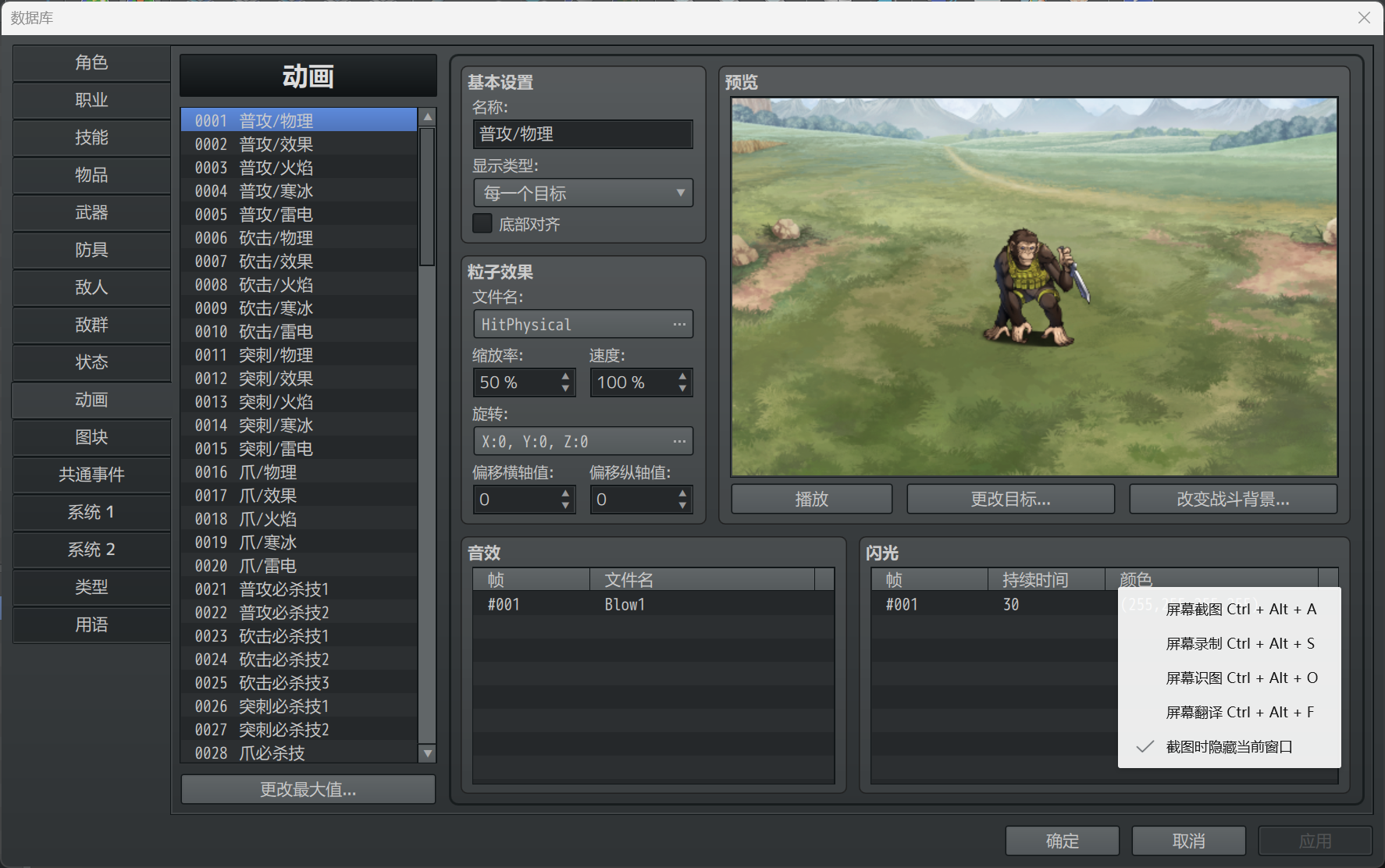The image size is (1385, 868).
Task: Open the 技能 tab
Action: [x=91, y=137]
